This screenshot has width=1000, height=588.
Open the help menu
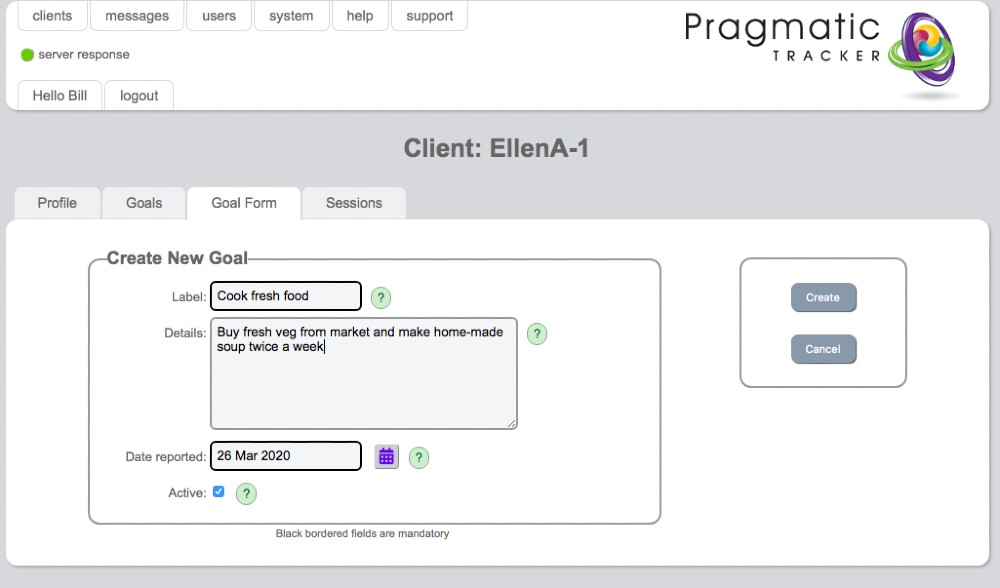click(360, 16)
